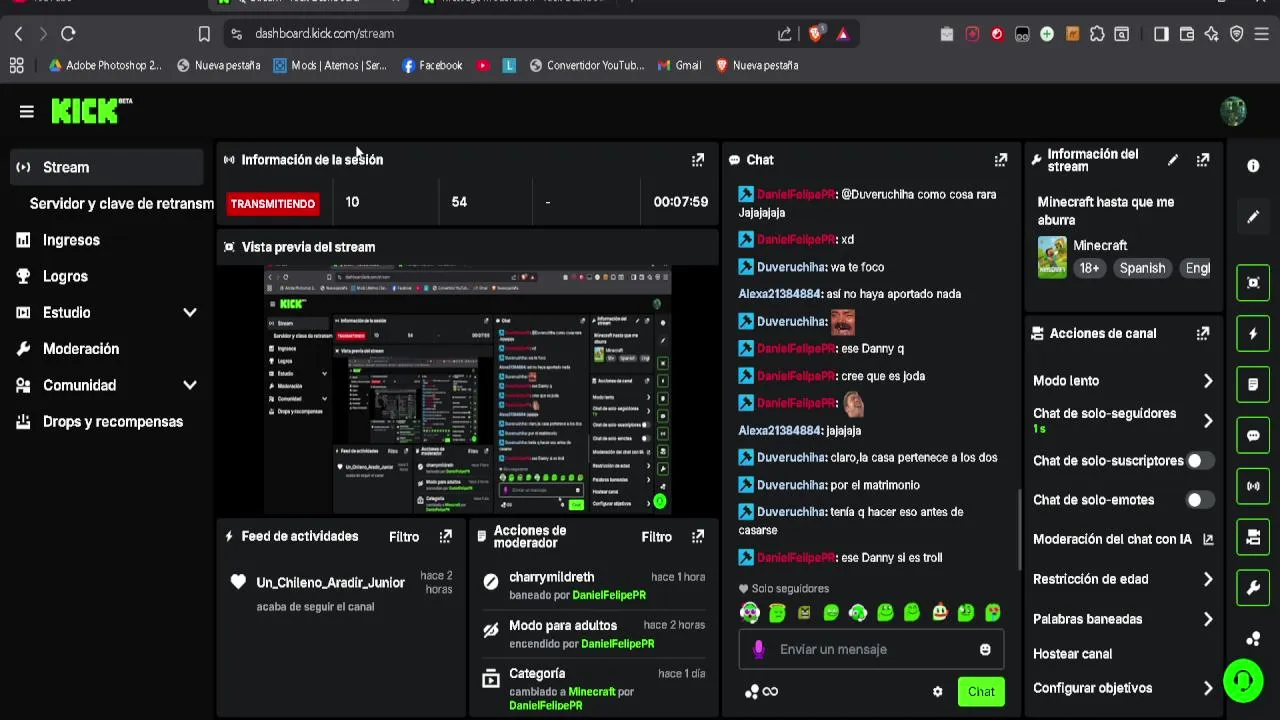Click the lightning bolt icon in right sidebar

tap(1253, 333)
